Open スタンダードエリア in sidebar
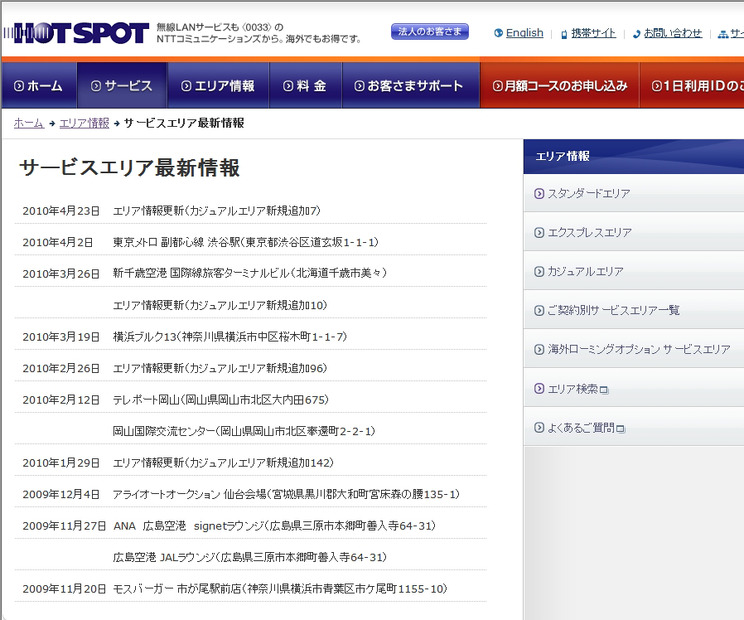The image size is (744, 620). 588,193
